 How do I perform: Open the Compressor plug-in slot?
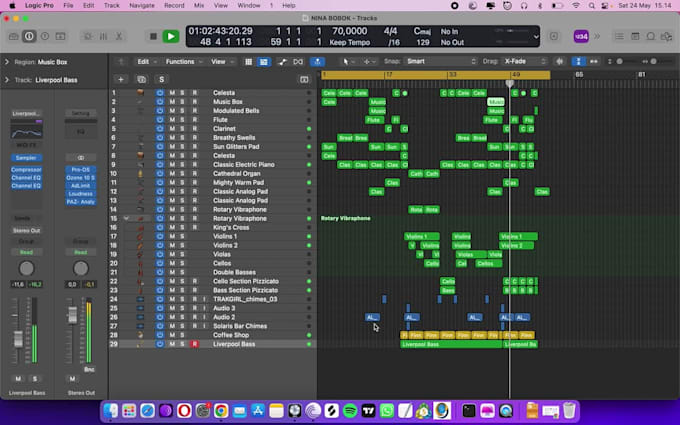(26, 170)
